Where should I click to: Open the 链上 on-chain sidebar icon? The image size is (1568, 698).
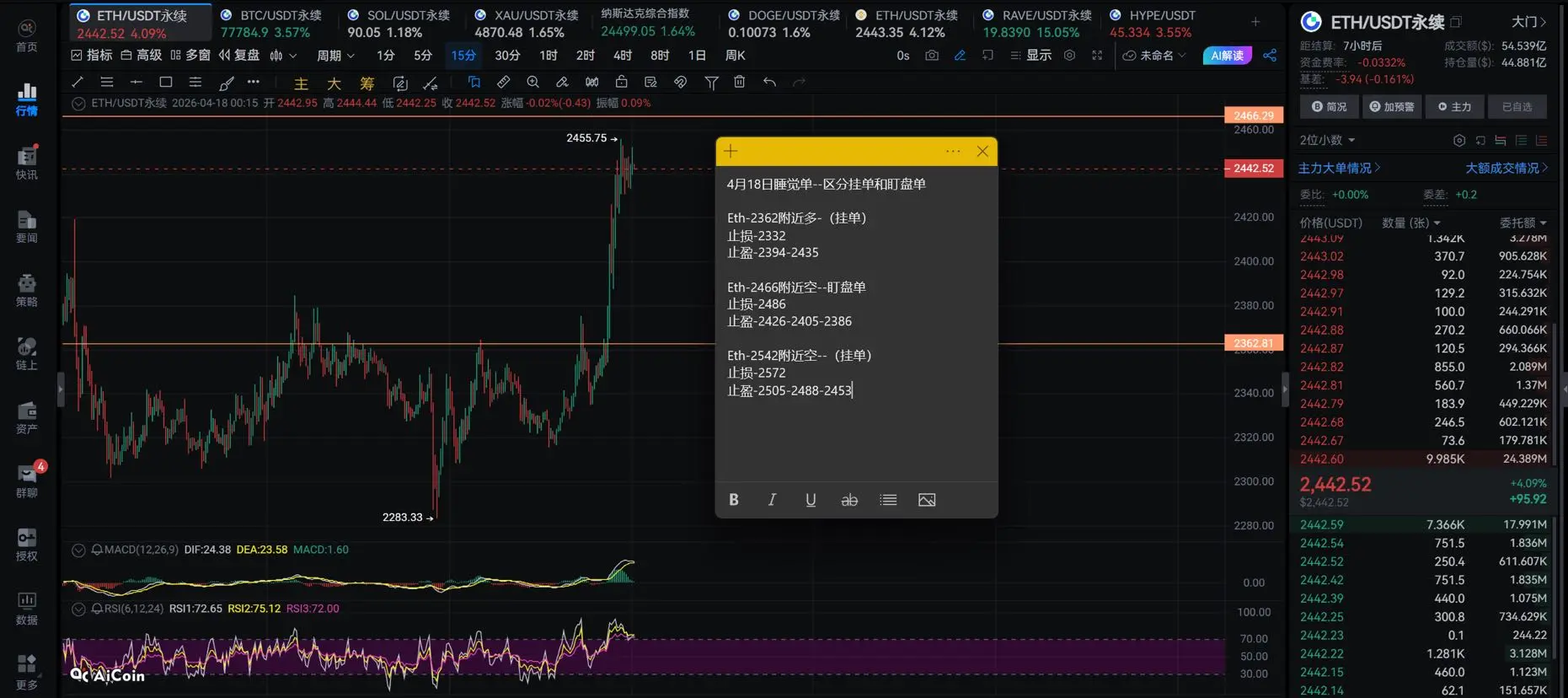coord(27,353)
